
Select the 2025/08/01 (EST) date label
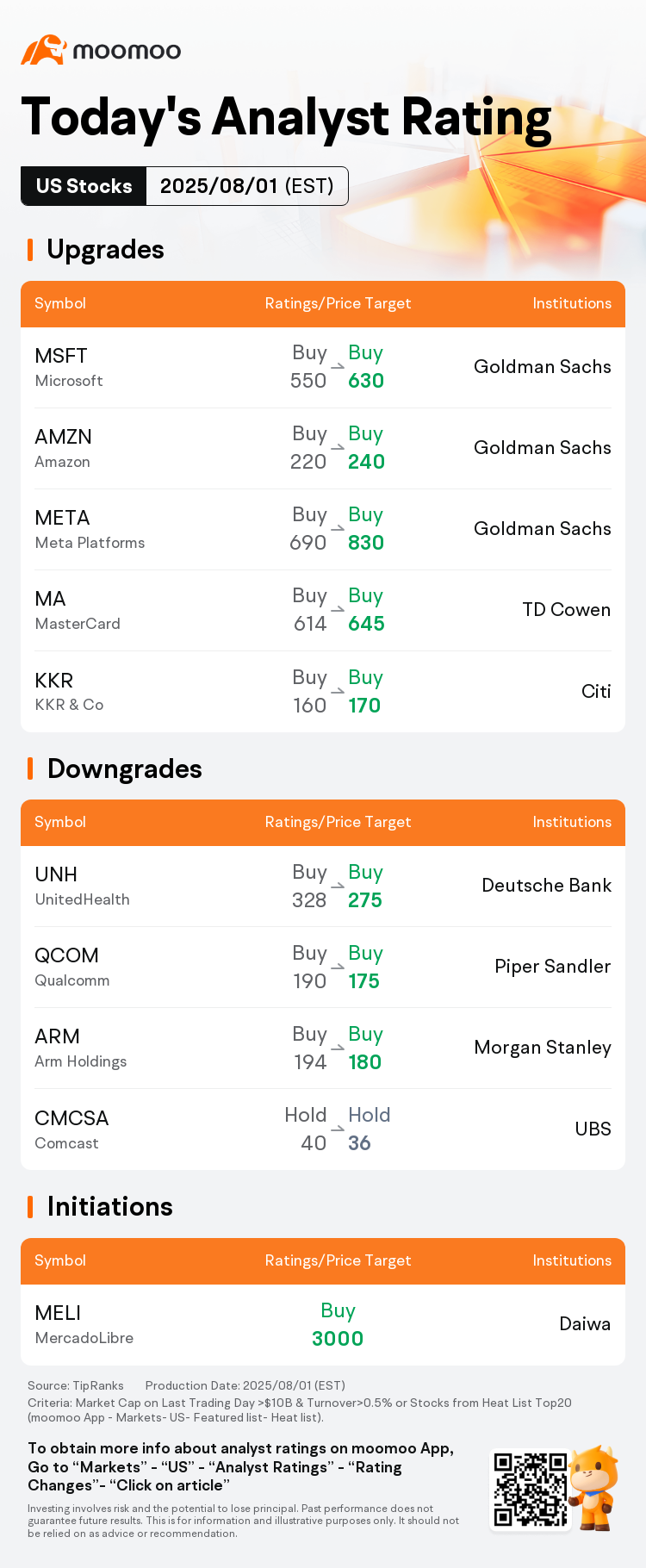point(247,186)
